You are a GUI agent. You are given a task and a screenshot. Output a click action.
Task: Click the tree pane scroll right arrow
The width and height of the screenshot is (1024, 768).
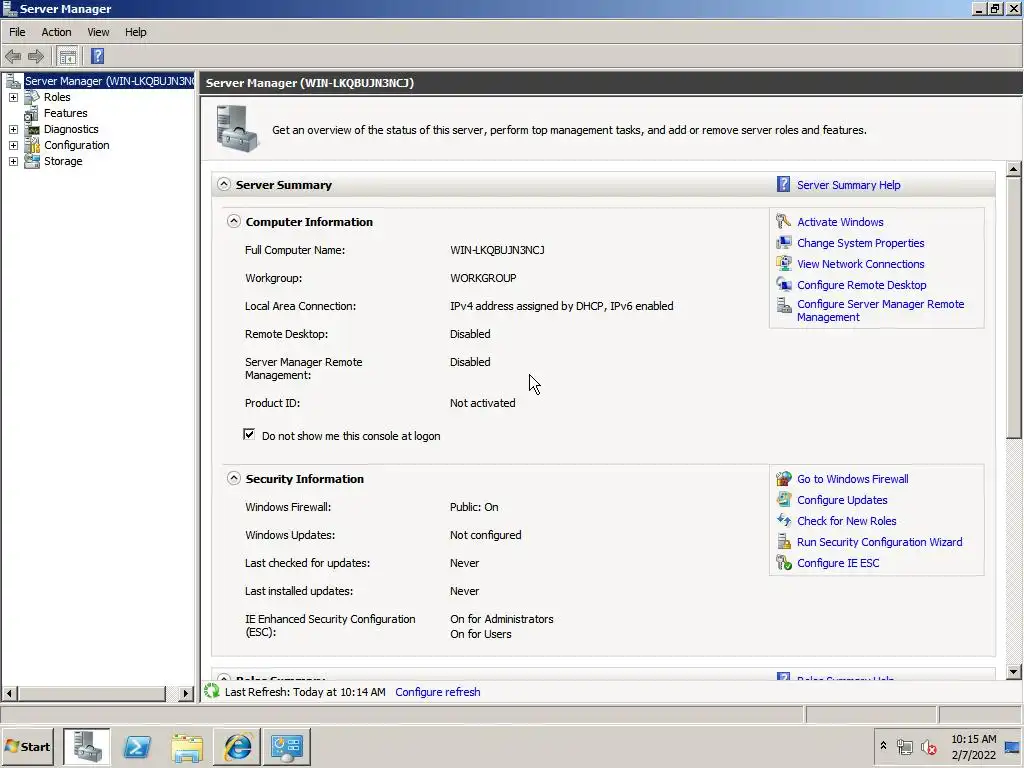coord(186,693)
